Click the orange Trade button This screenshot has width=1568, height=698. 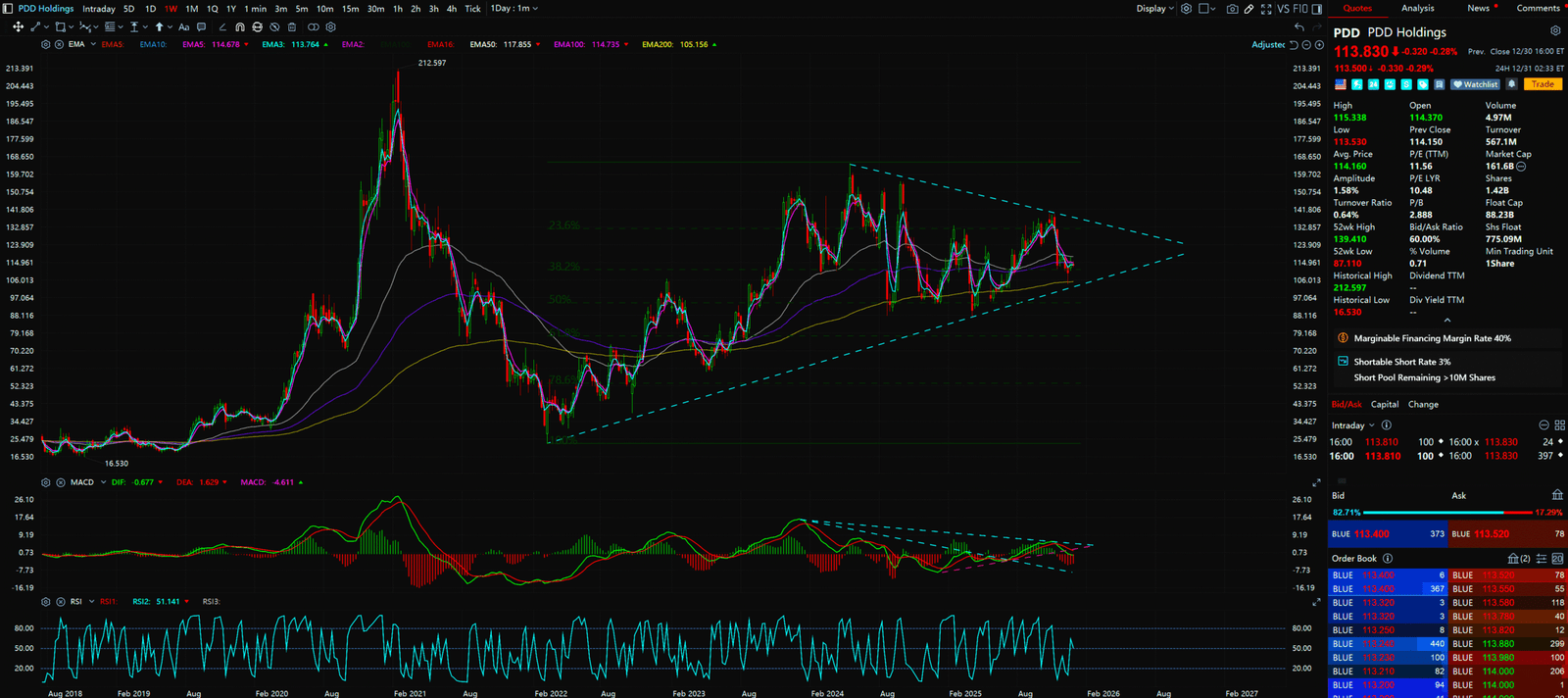[1543, 84]
